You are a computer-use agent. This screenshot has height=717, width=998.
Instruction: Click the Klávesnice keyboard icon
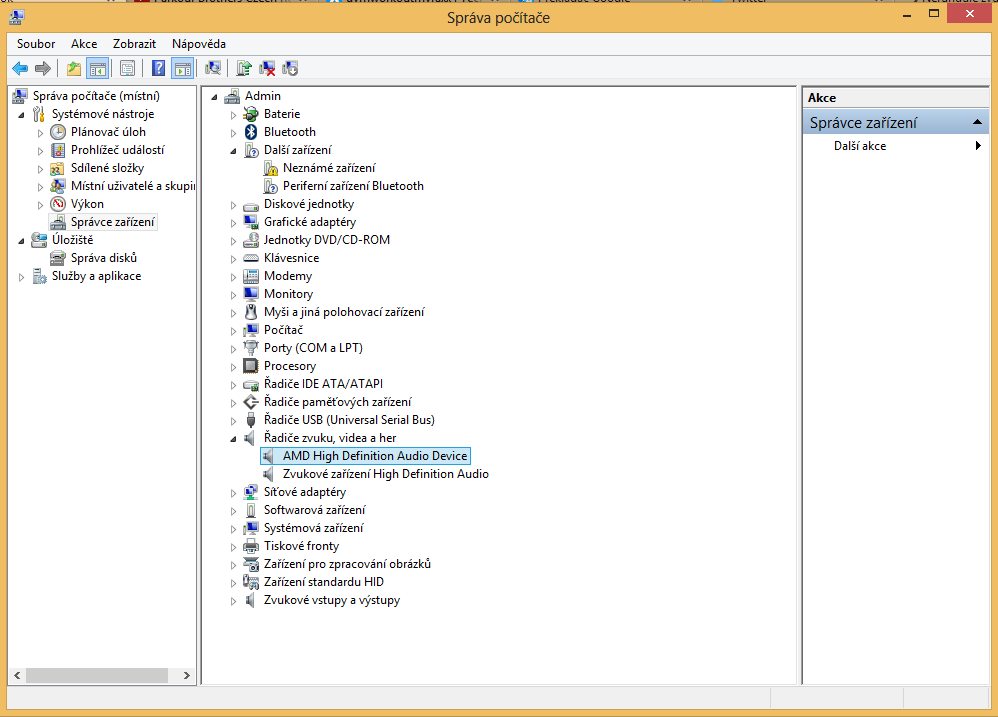pyautogui.click(x=251, y=258)
